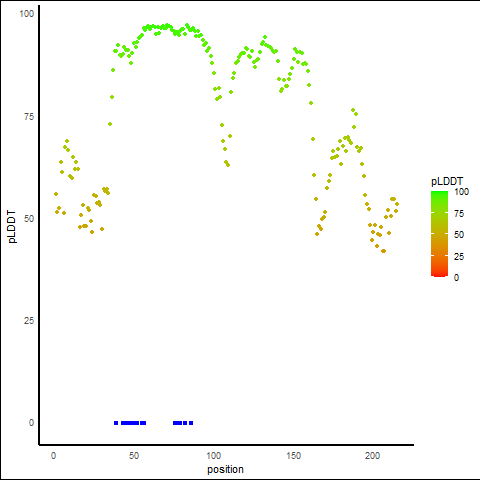This screenshot has width=480, height=480.
Task: Click the legend label 100
Action: tap(461, 192)
